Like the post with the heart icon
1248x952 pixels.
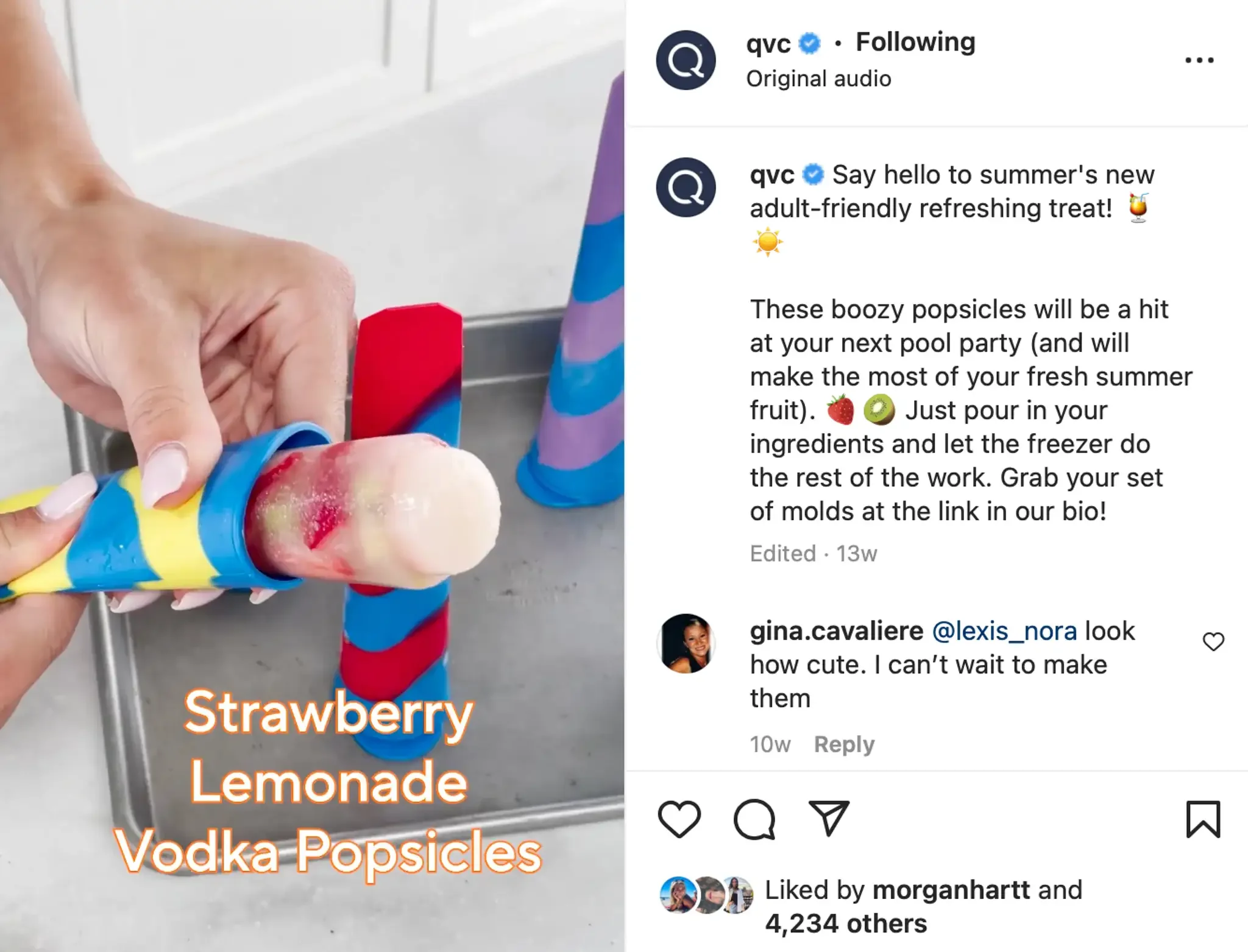point(679,819)
